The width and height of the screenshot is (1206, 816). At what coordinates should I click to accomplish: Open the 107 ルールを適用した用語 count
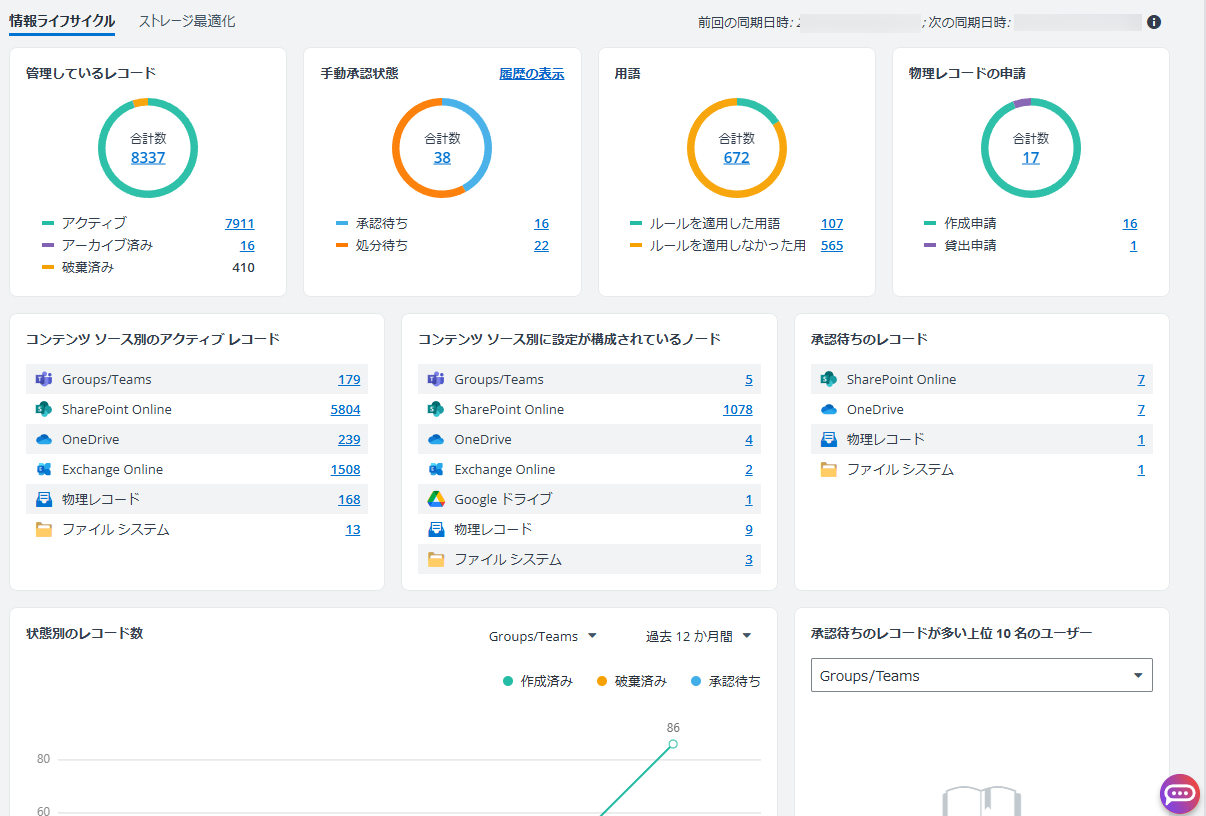[x=832, y=223]
